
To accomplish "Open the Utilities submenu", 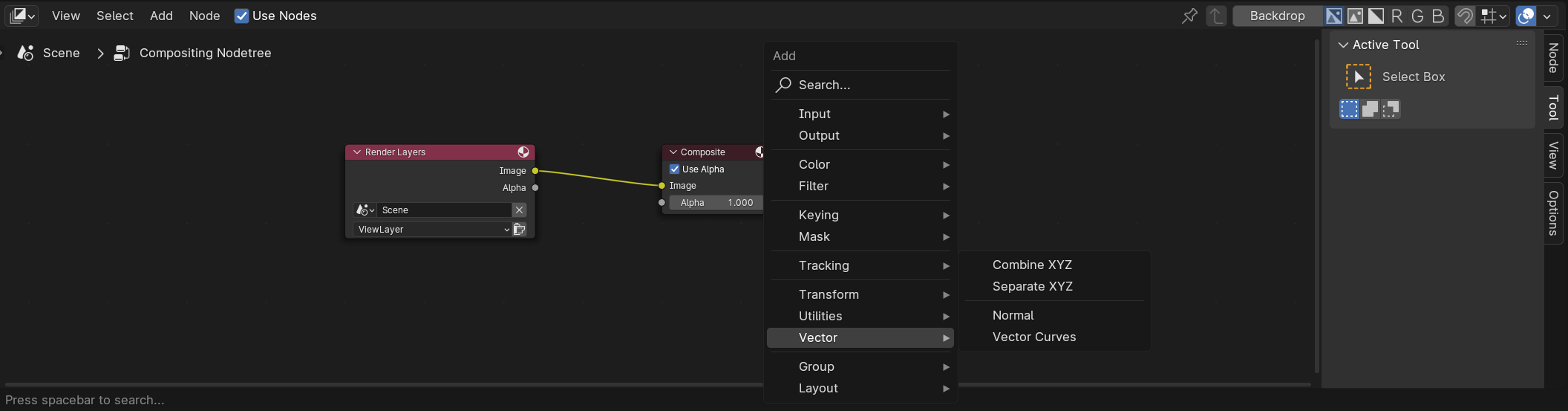I will pos(861,316).
